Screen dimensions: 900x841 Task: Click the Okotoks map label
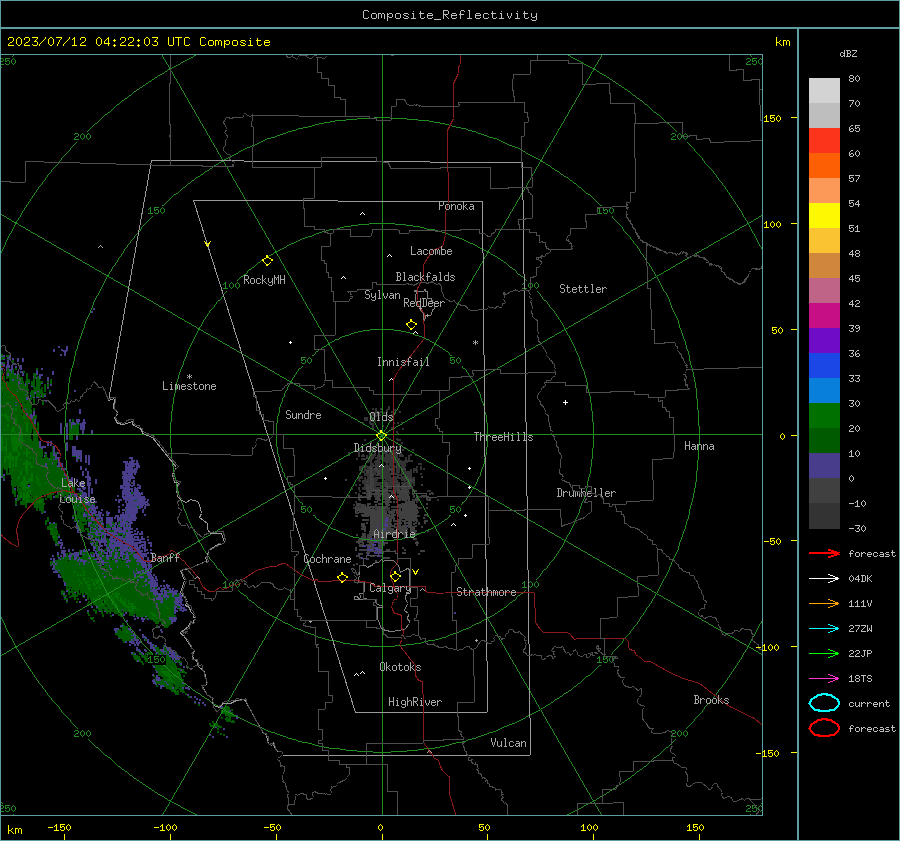pos(400,667)
